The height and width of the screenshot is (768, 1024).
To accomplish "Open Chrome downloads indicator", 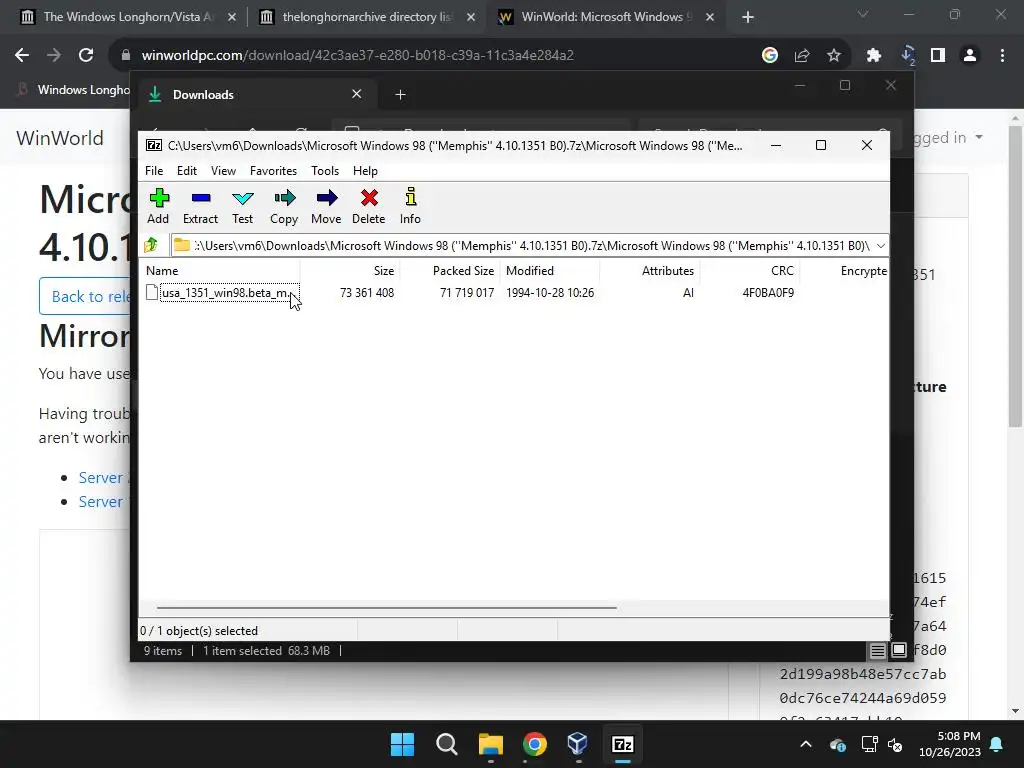I will click(x=907, y=56).
